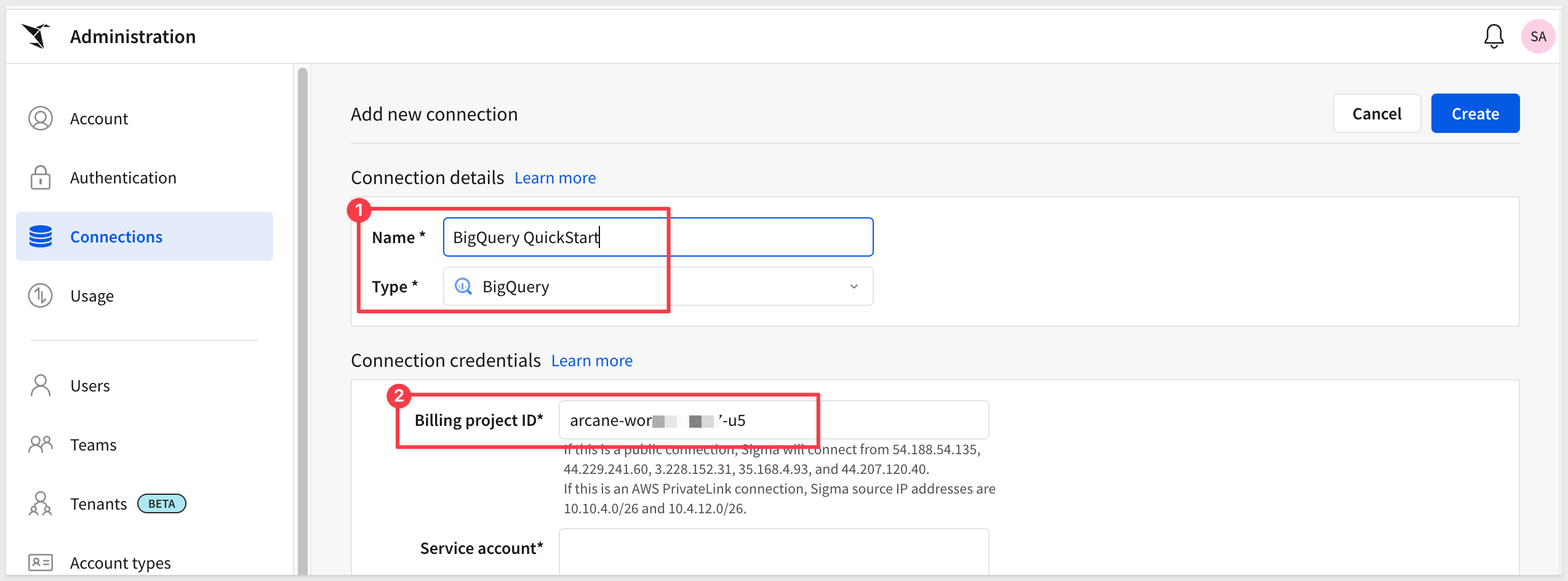Open Learn more beside Connection credentials
1568x581 pixels.
point(591,361)
